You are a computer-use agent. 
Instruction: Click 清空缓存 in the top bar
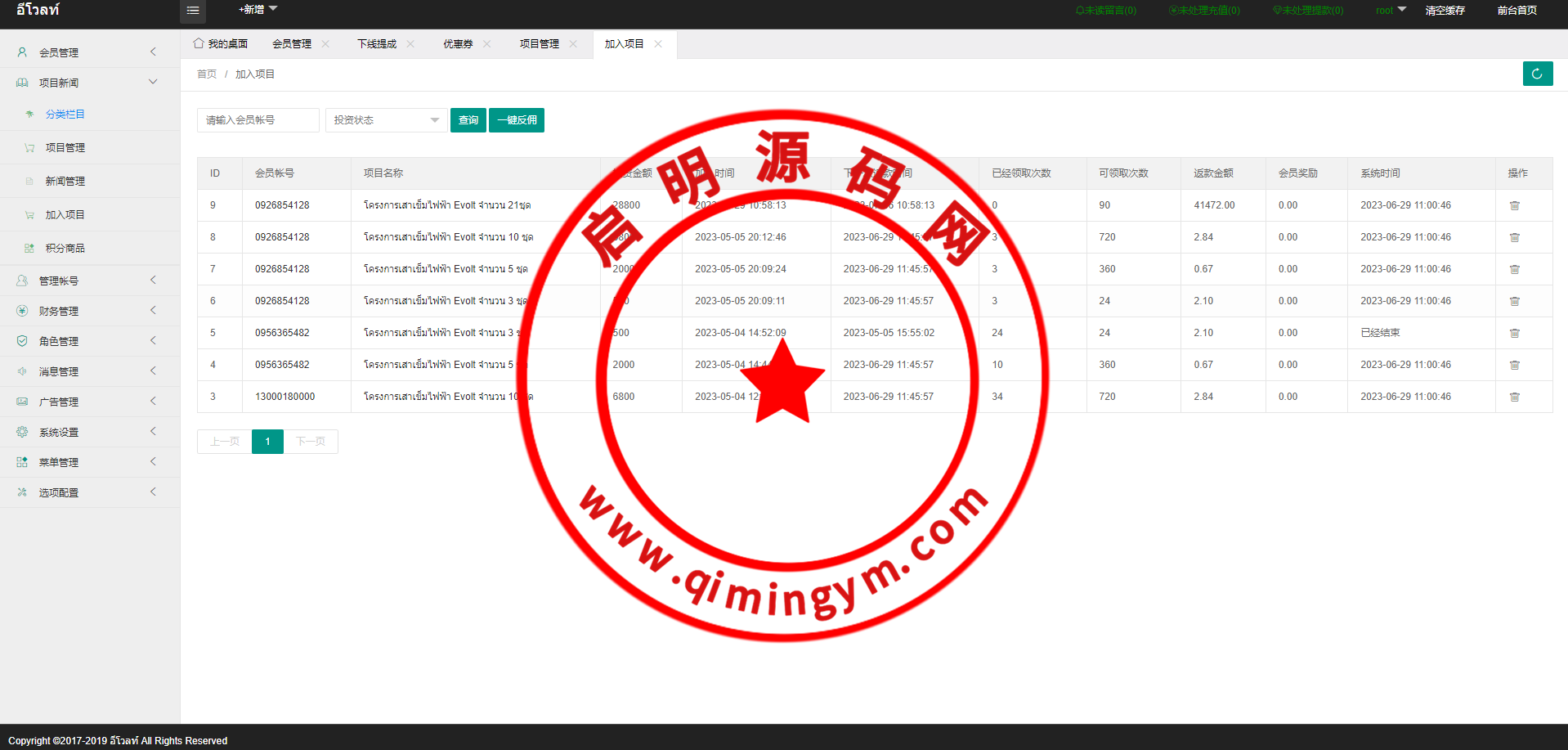pos(1445,11)
